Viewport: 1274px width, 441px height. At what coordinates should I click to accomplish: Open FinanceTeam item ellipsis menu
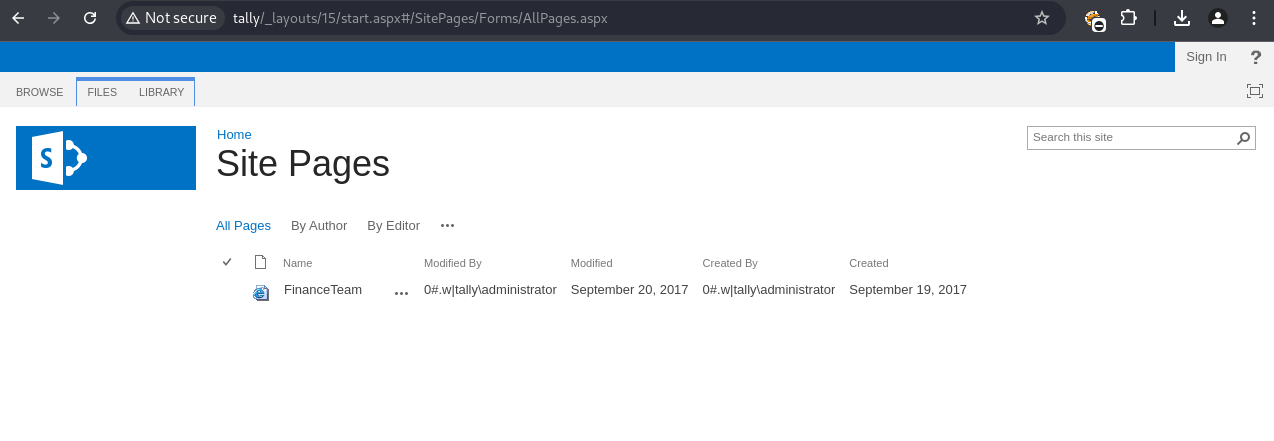(401, 293)
